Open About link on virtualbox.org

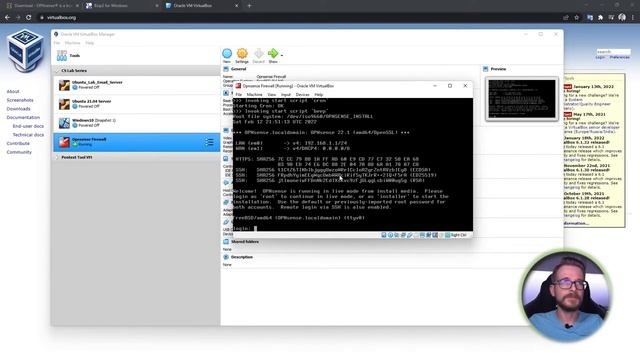[13, 91]
